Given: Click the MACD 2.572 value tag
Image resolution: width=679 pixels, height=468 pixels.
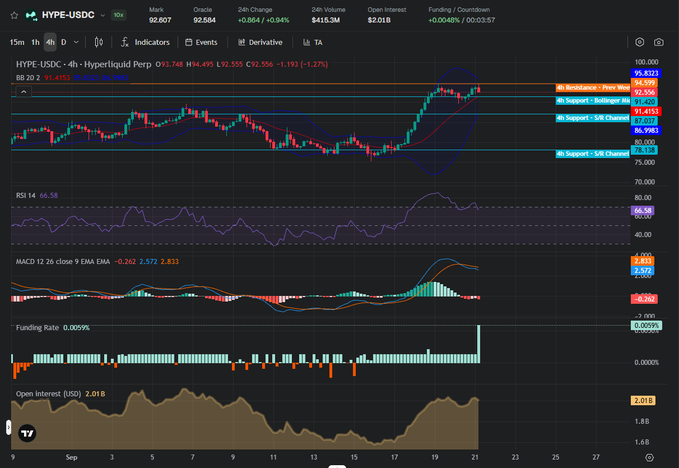Looking at the screenshot, I should tap(643, 271).
